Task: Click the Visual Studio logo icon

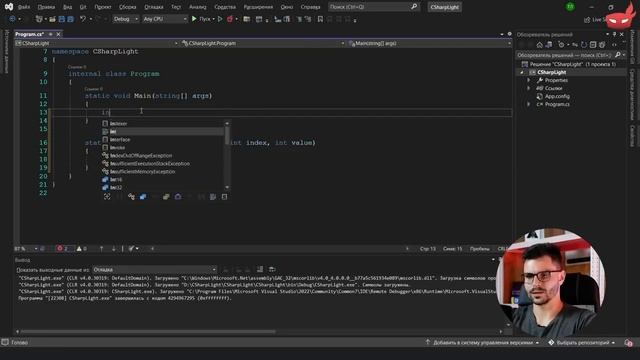Action: pos(8,7)
